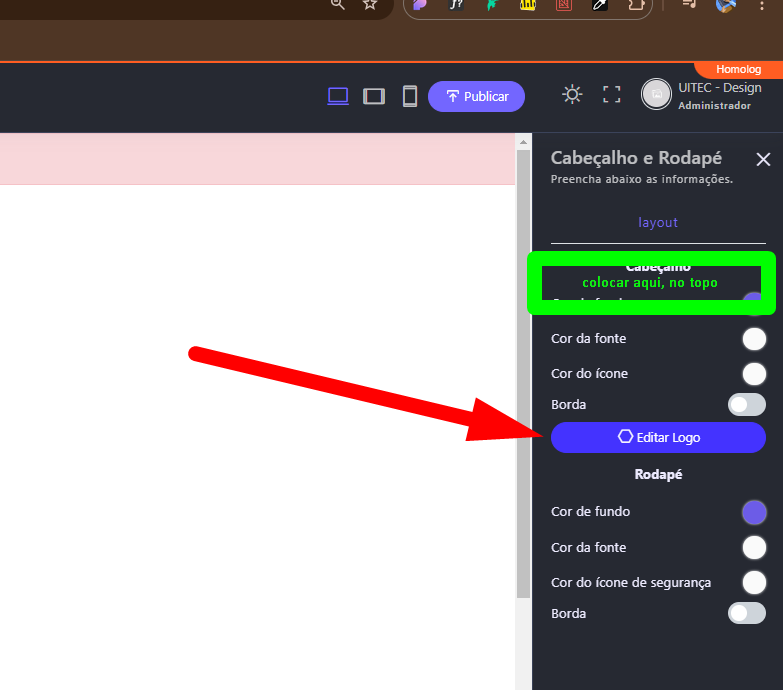This screenshot has height=690, width=783.
Task: Click the Publicar button
Action: pyautogui.click(x=476, y=96)
